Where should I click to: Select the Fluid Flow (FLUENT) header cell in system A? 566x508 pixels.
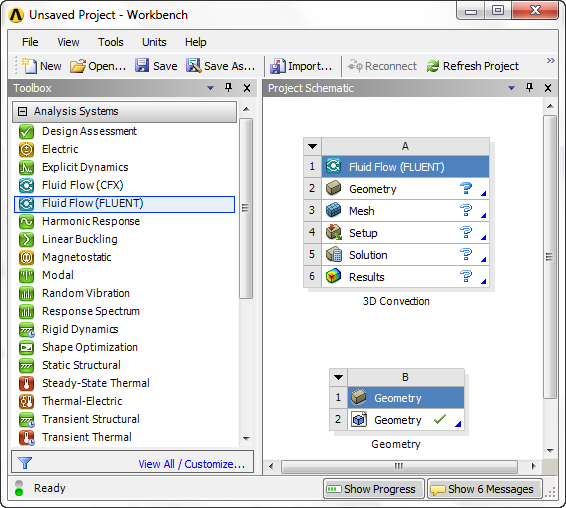(x=405, y=167)
